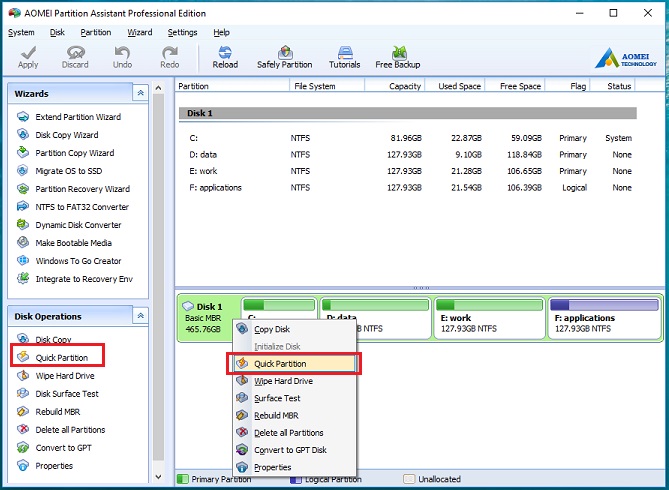The image size is (669, 490).
Task: Click the Reload toolbar icon
Action: point(225,57)
